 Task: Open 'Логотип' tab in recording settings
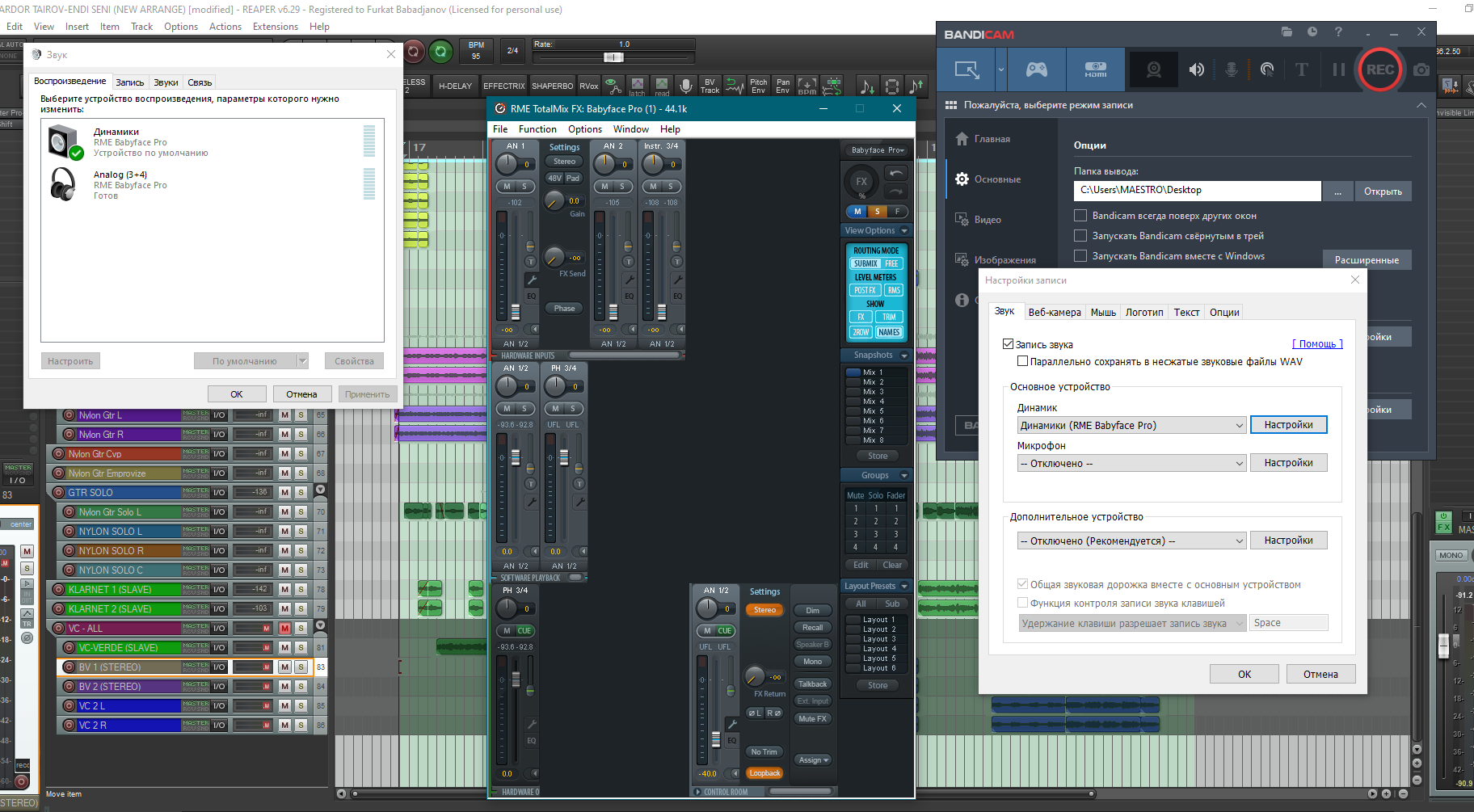(x=1144, y=313)
